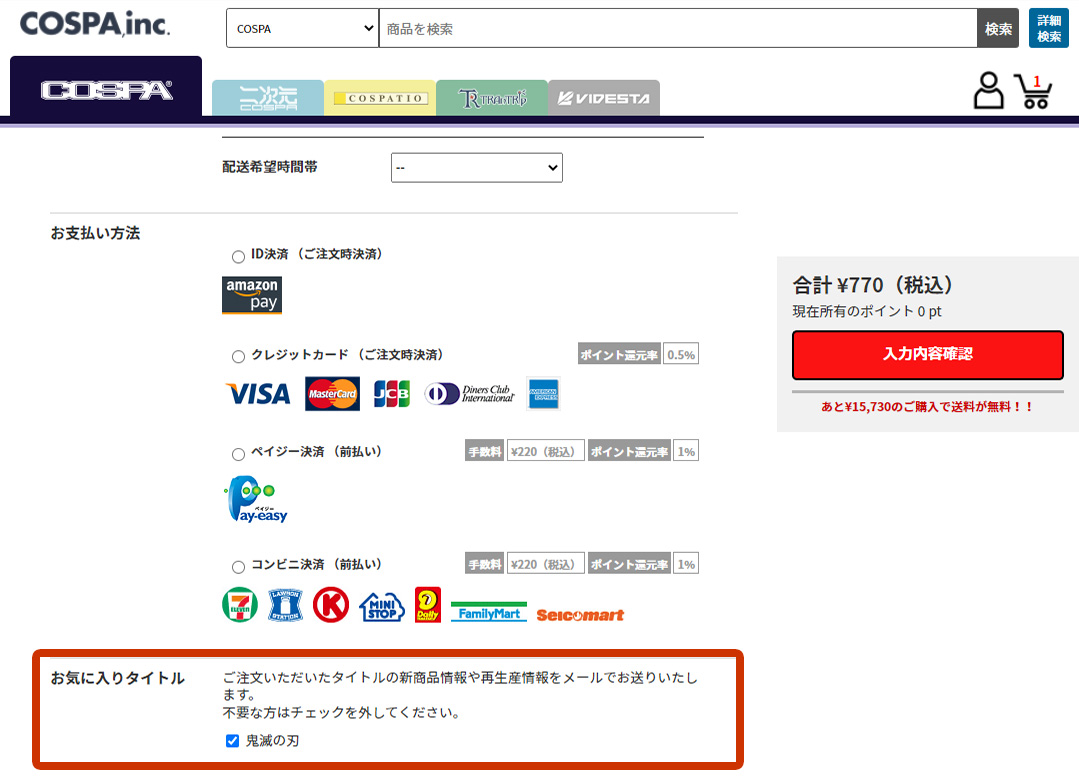Select ID決済 payment radio button
Screen dimensions: 1079x780
coord(238,257)
